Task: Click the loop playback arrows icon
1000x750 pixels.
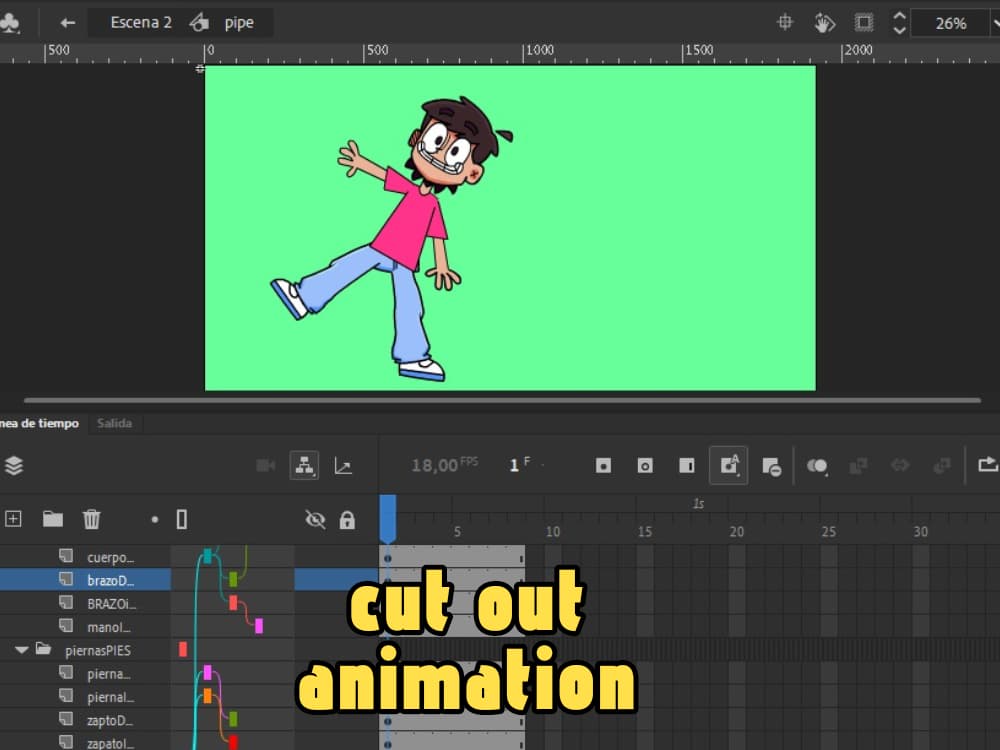Action: tap(900, 466)
